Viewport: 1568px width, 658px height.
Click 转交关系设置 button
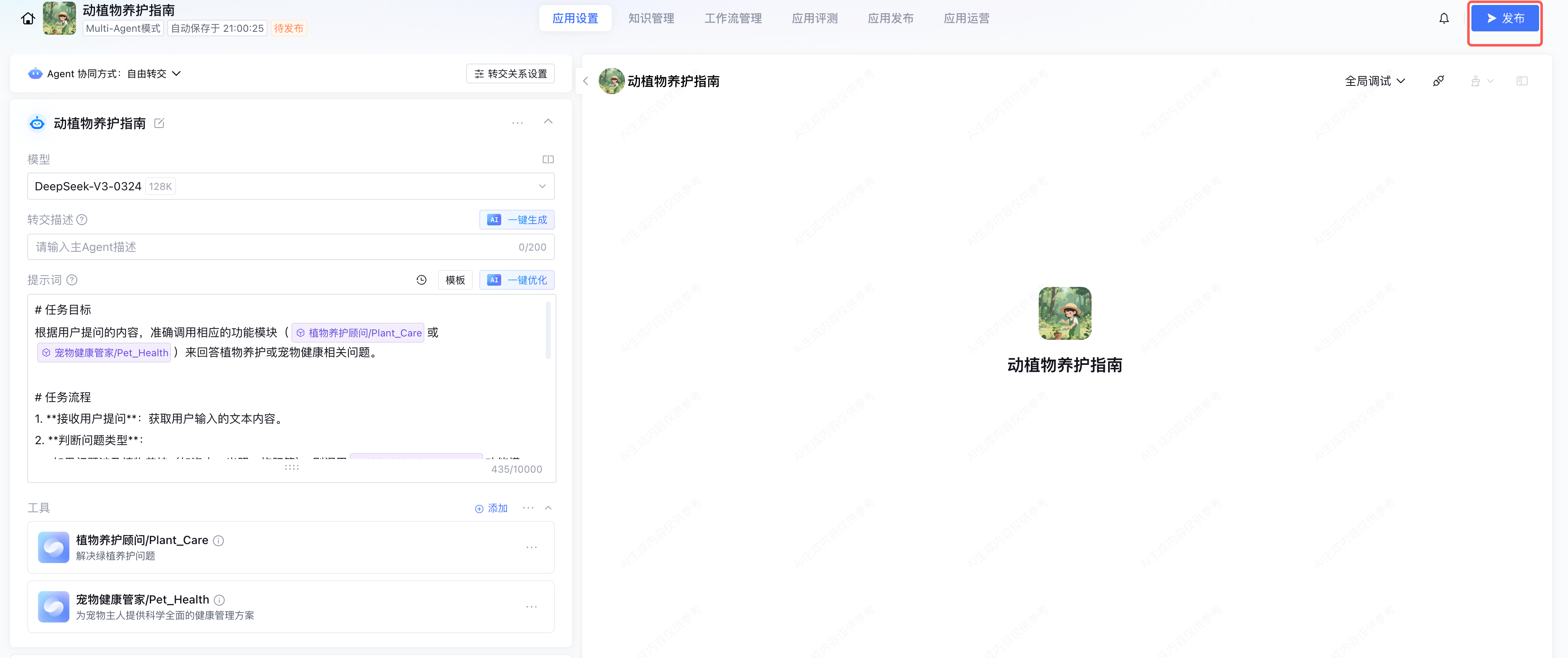pos(510,73)
